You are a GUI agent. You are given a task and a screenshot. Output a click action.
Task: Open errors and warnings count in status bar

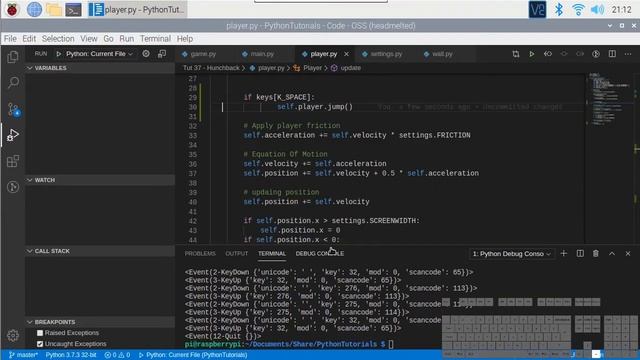[x=117, y=355]
